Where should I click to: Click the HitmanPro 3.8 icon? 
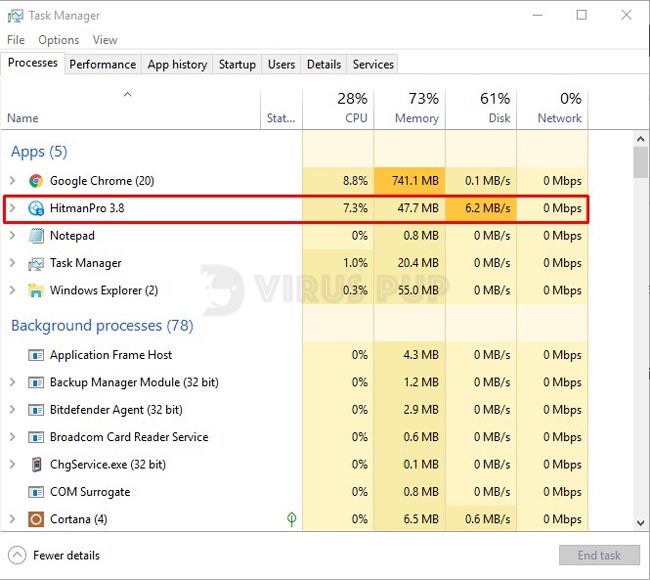[36, 209]
